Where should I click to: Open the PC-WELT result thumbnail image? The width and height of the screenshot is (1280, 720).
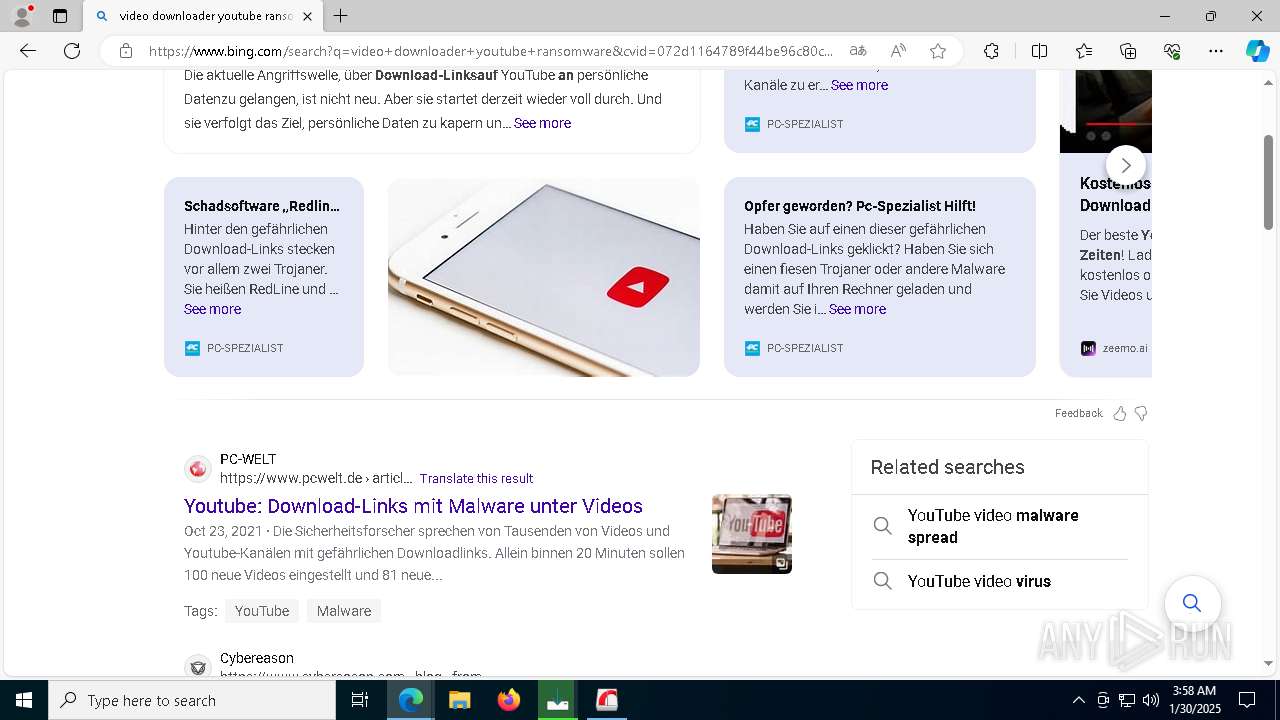click(752, 534)
